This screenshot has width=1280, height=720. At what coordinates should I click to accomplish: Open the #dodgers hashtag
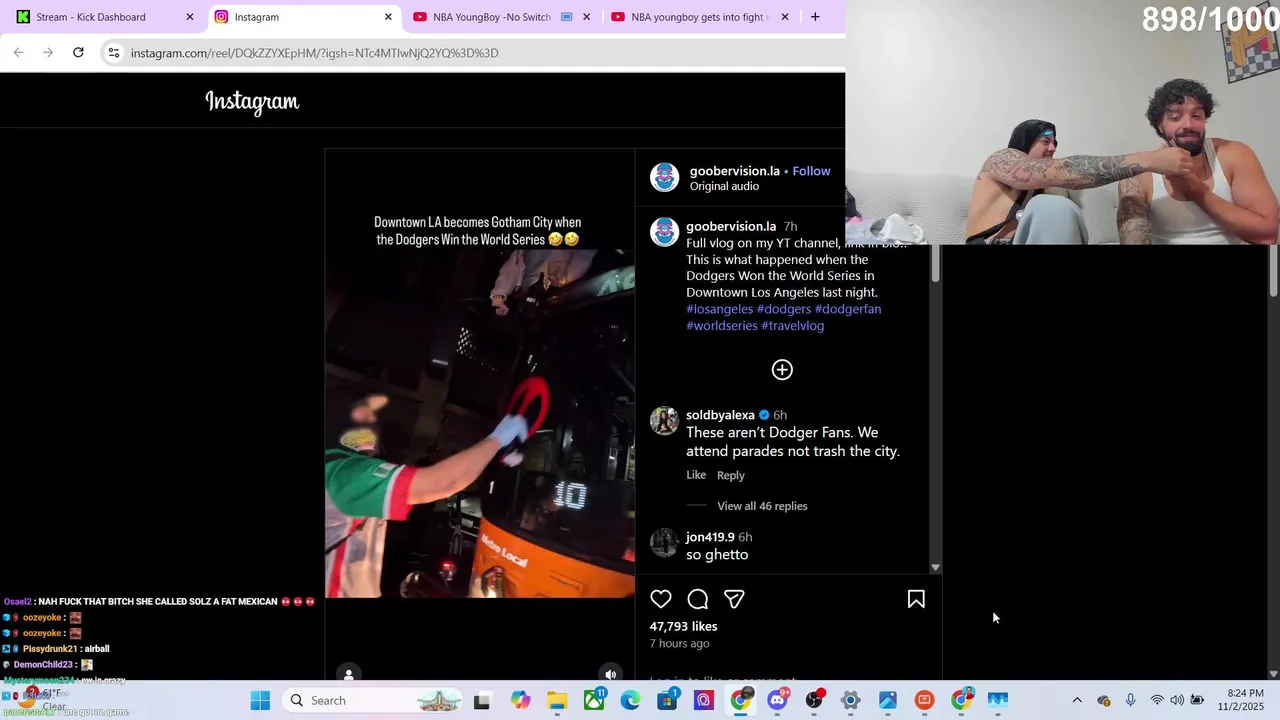tap(784, 309)
